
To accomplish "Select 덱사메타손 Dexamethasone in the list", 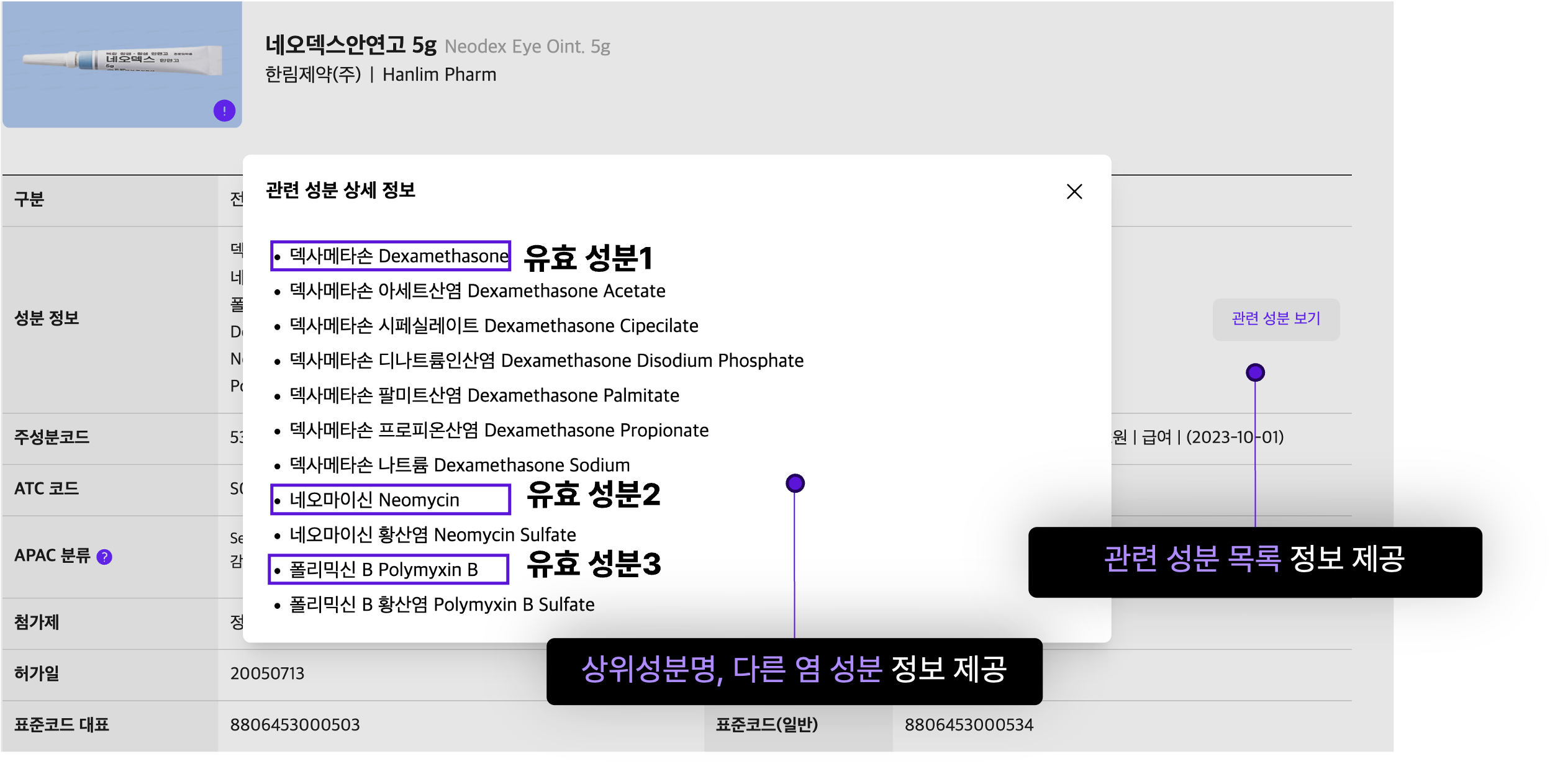I will click(399, 256).
